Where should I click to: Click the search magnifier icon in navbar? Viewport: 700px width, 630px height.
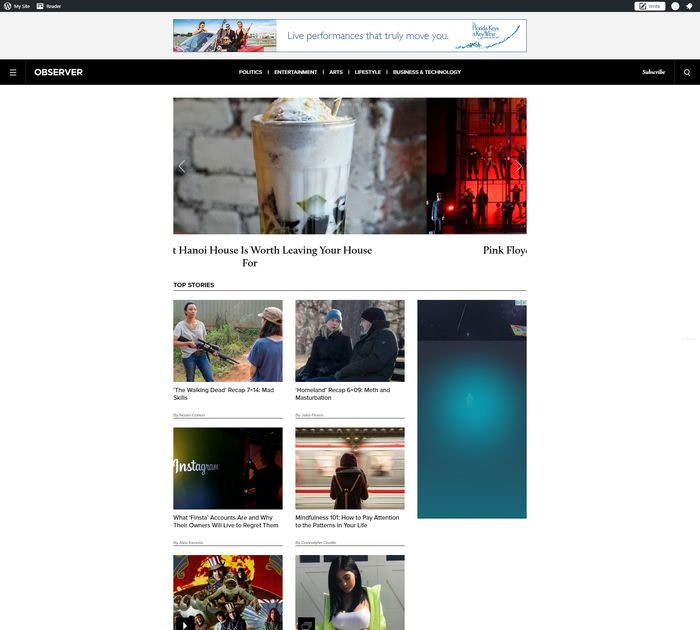click(687, 72)
